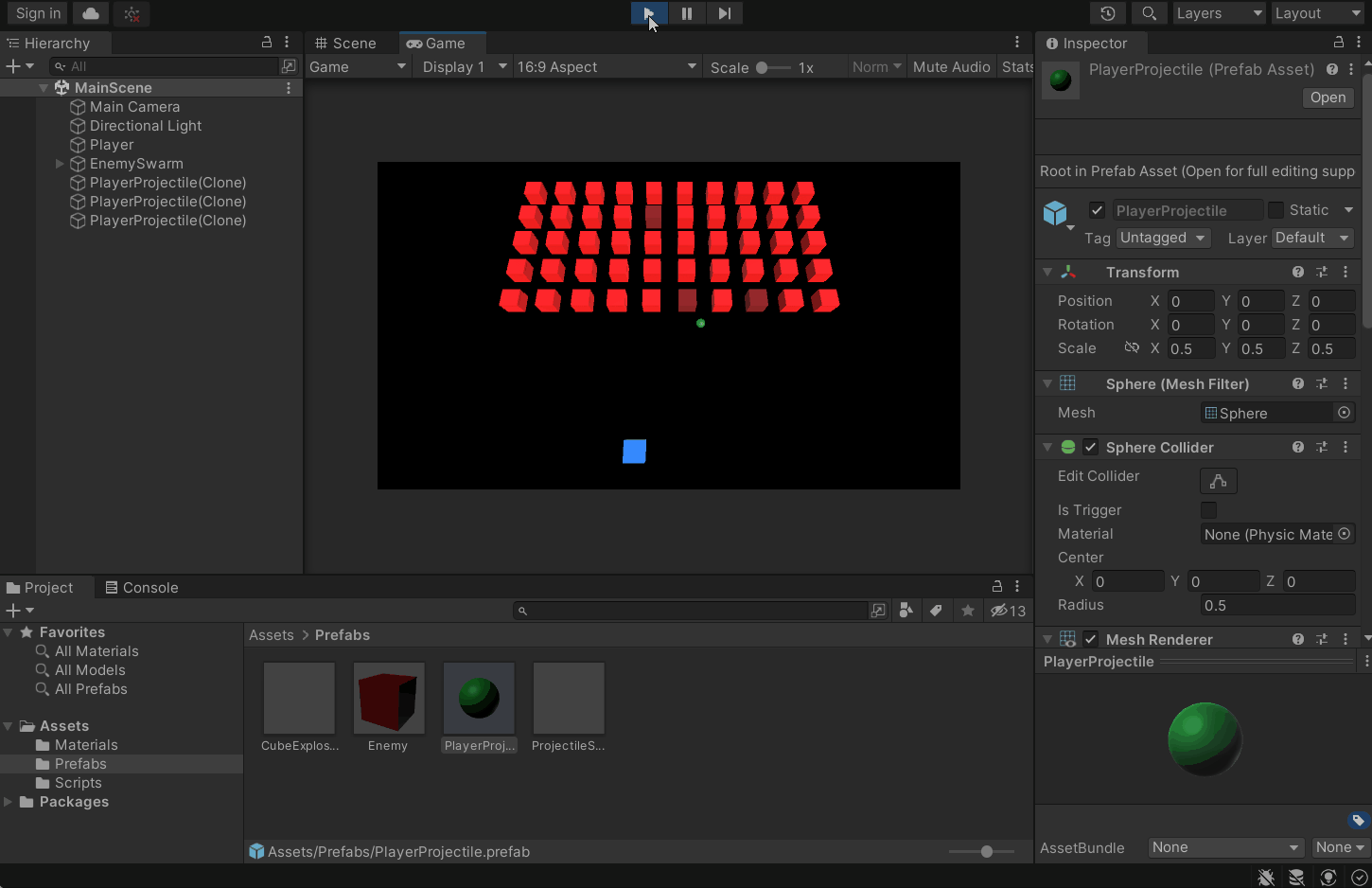The width and height of the screenshot is (1372, 888).
Task: Click the Edit Collider icon button
Action: point(1218,481)
